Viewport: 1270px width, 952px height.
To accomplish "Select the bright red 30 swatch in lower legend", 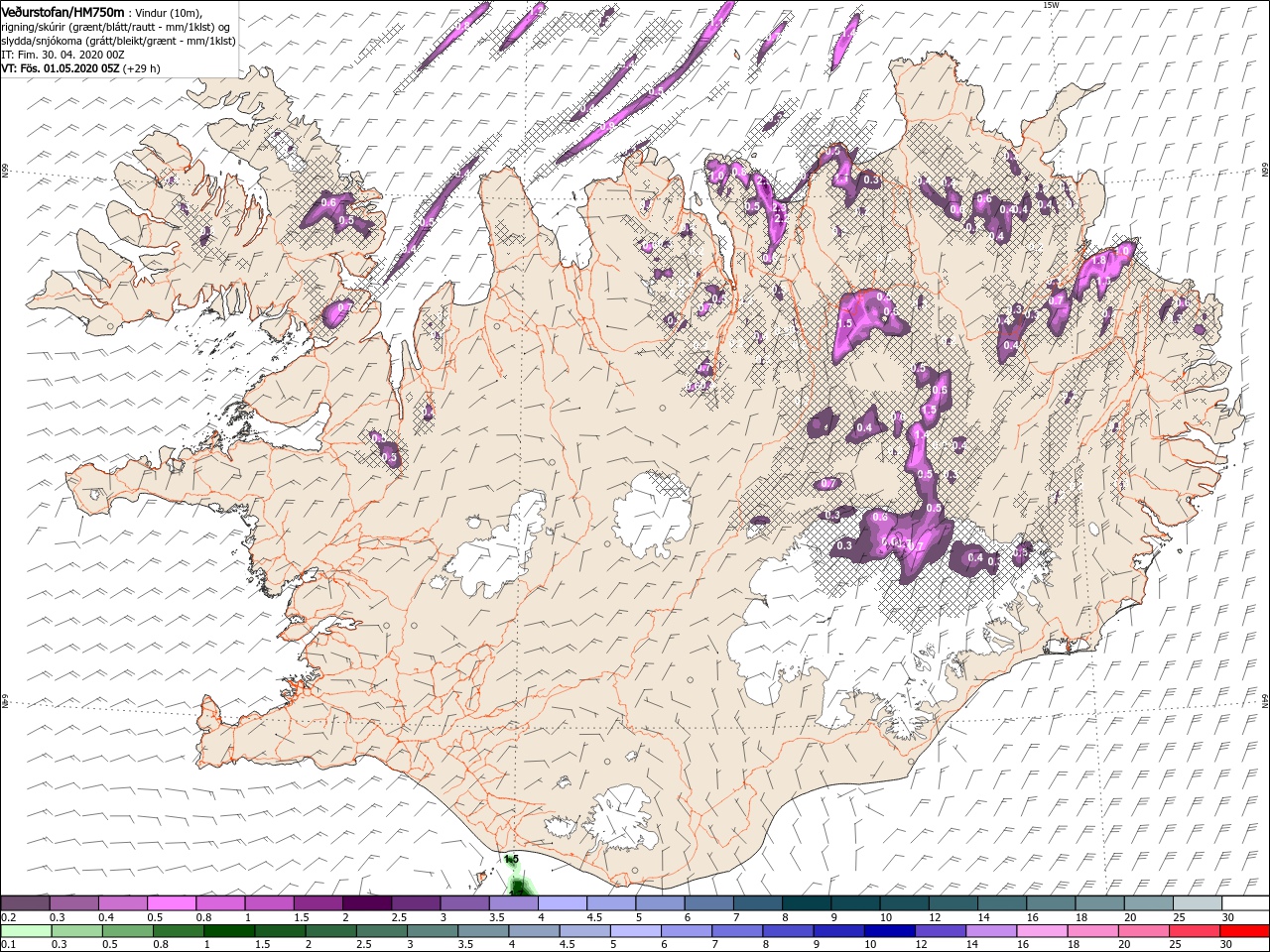I will 1244,931.
